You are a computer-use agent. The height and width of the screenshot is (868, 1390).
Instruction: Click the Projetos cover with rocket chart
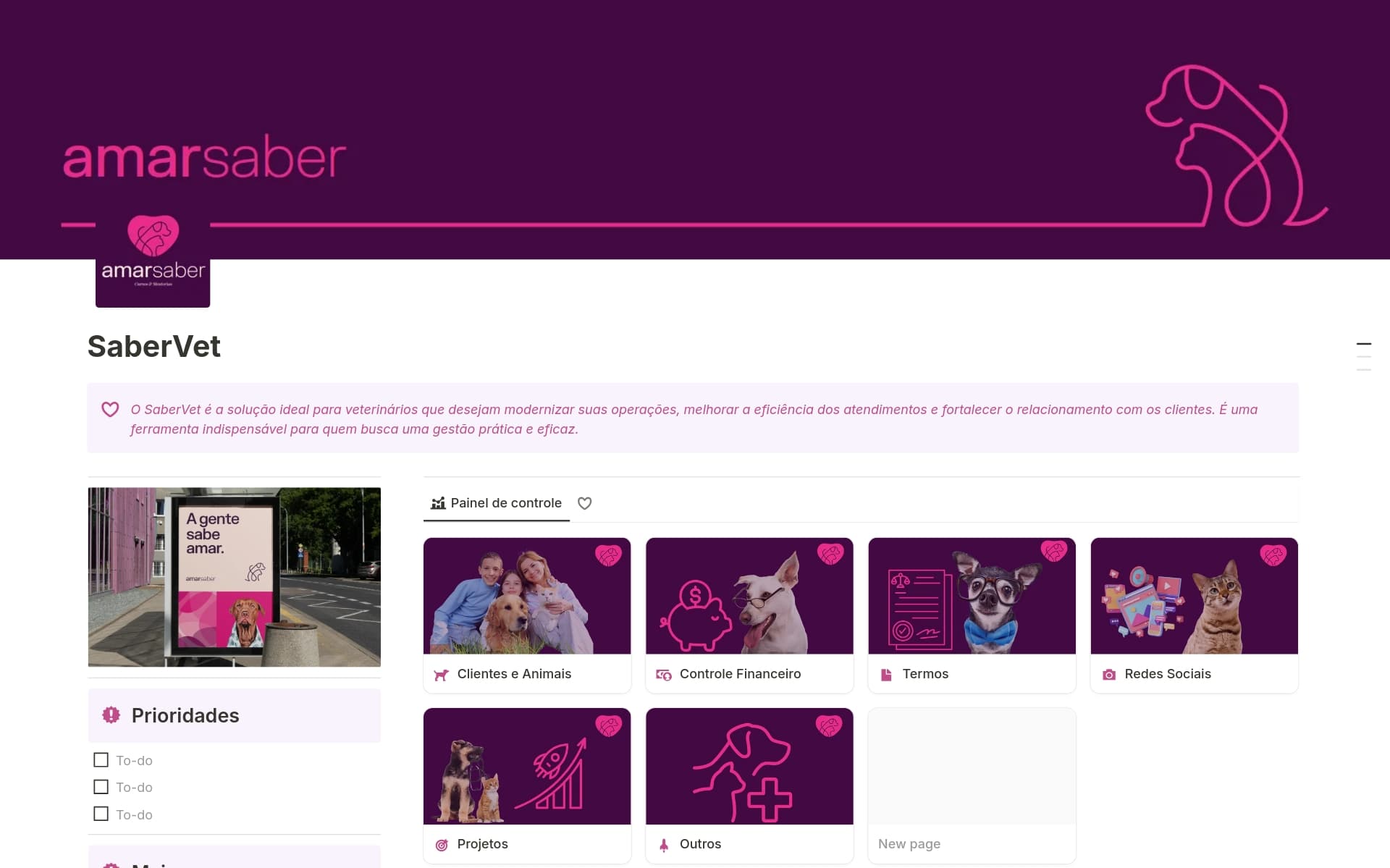click(527, 766)
